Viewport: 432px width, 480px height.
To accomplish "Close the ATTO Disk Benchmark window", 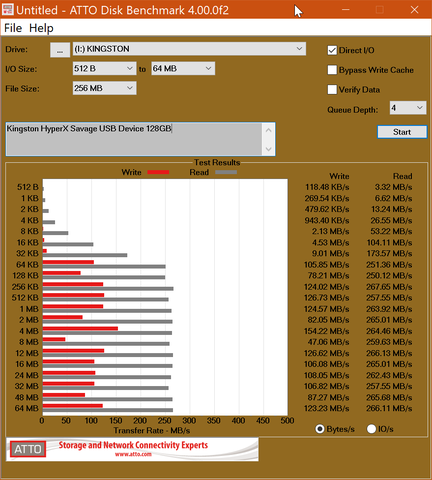I will click(414, 10).
